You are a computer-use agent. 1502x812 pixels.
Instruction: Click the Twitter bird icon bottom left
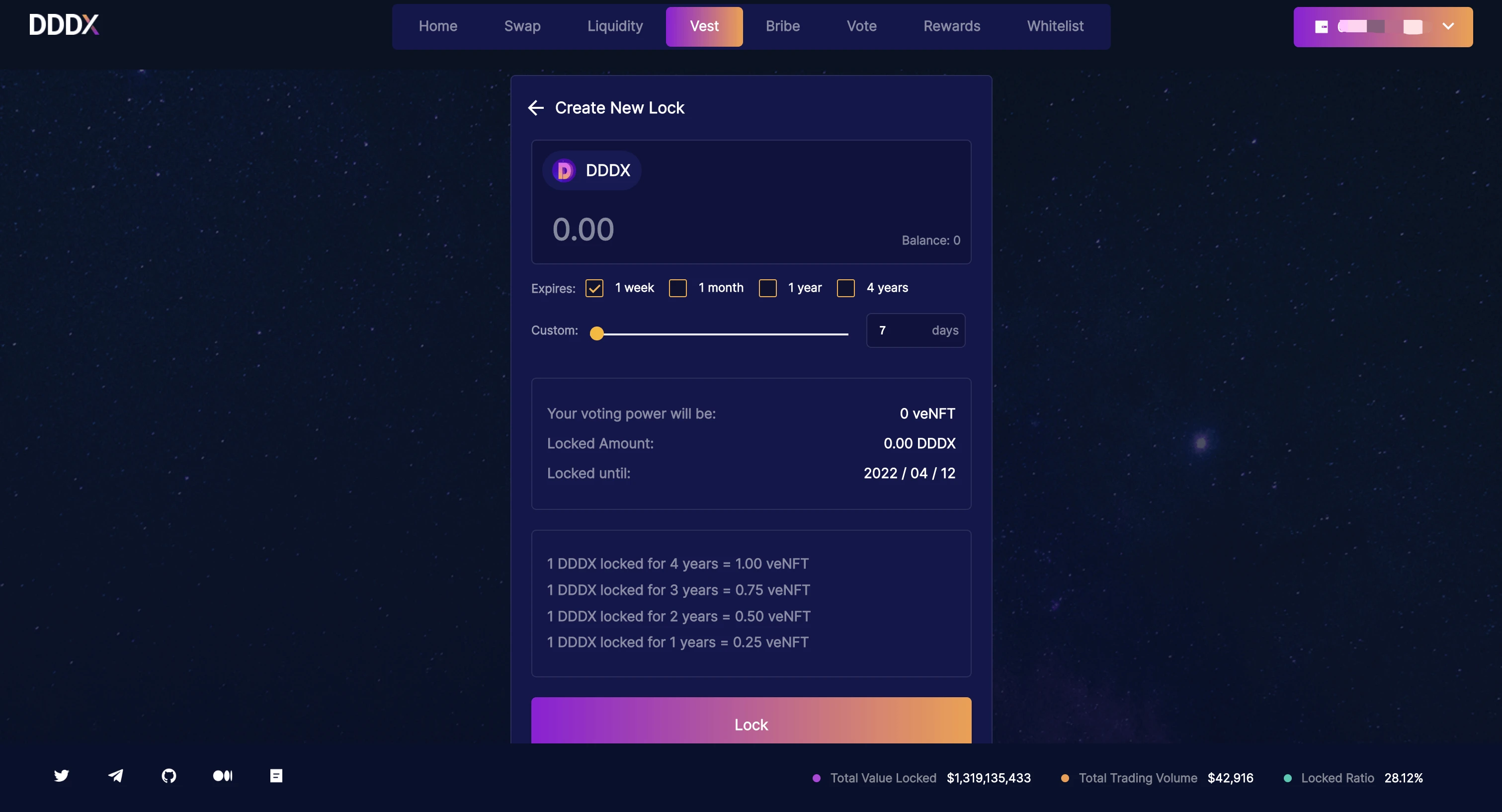point(62,775)
